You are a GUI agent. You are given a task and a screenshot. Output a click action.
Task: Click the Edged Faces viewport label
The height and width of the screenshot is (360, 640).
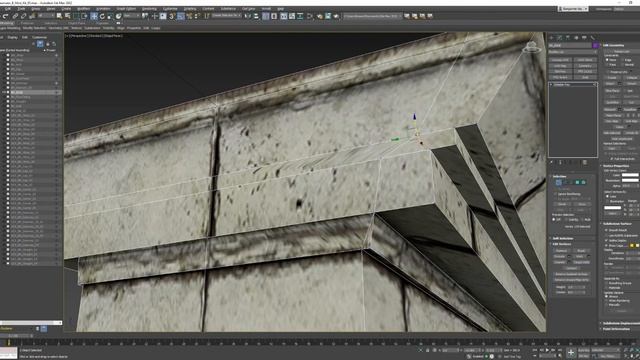(x=113, y=36)
